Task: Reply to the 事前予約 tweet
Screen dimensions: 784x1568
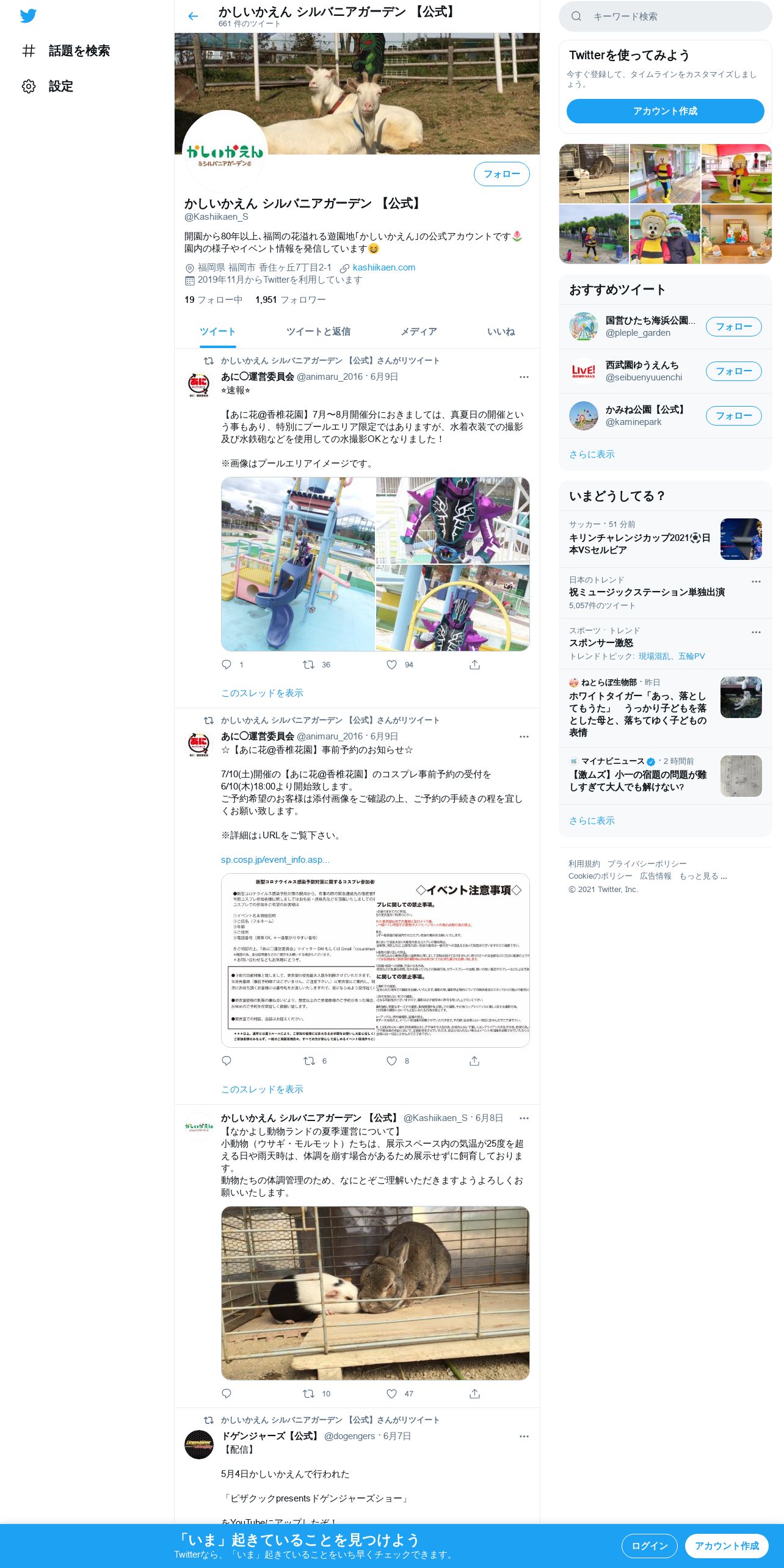Action: 227,1061
